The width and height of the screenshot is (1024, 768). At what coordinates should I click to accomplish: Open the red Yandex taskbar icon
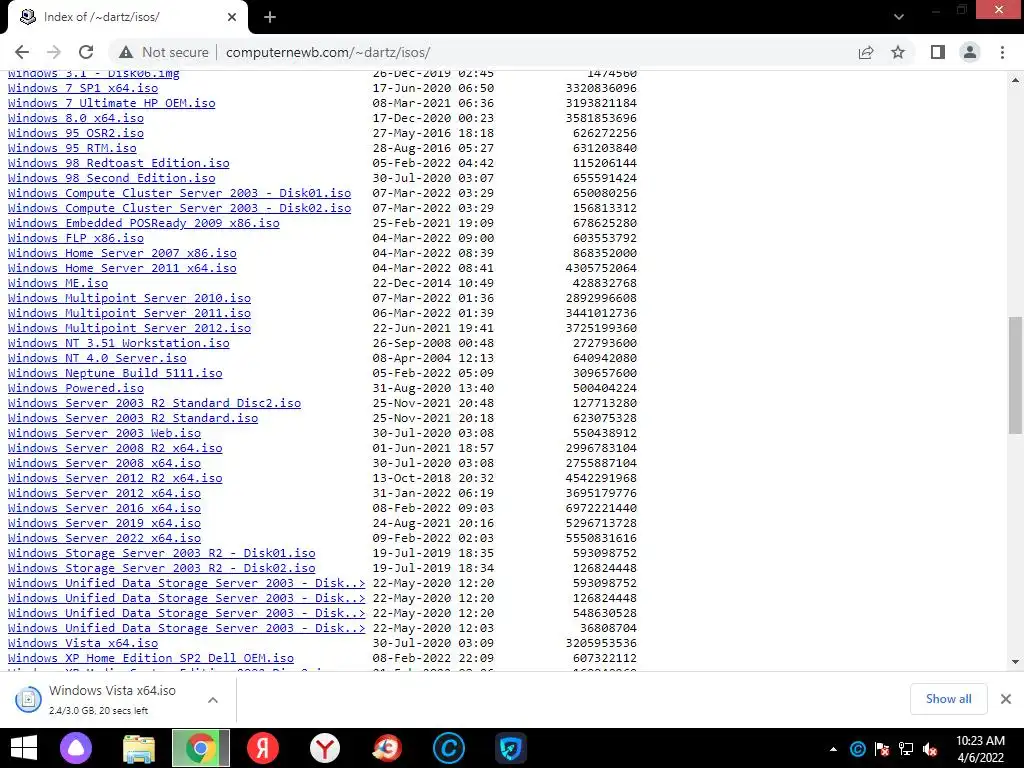tap(263, 748)
